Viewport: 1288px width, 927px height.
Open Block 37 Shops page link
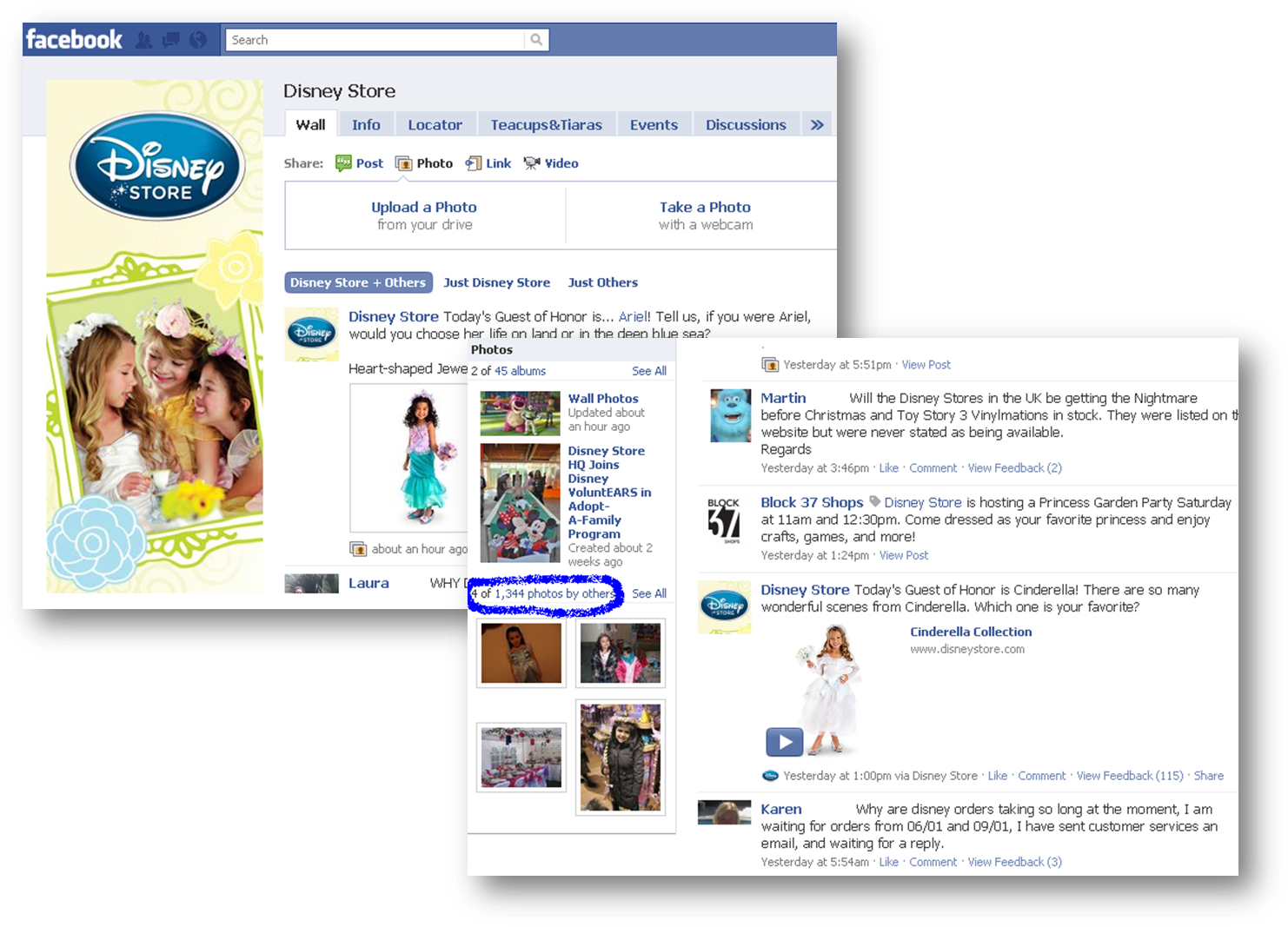pyautogui.click(x=812, y=502)
